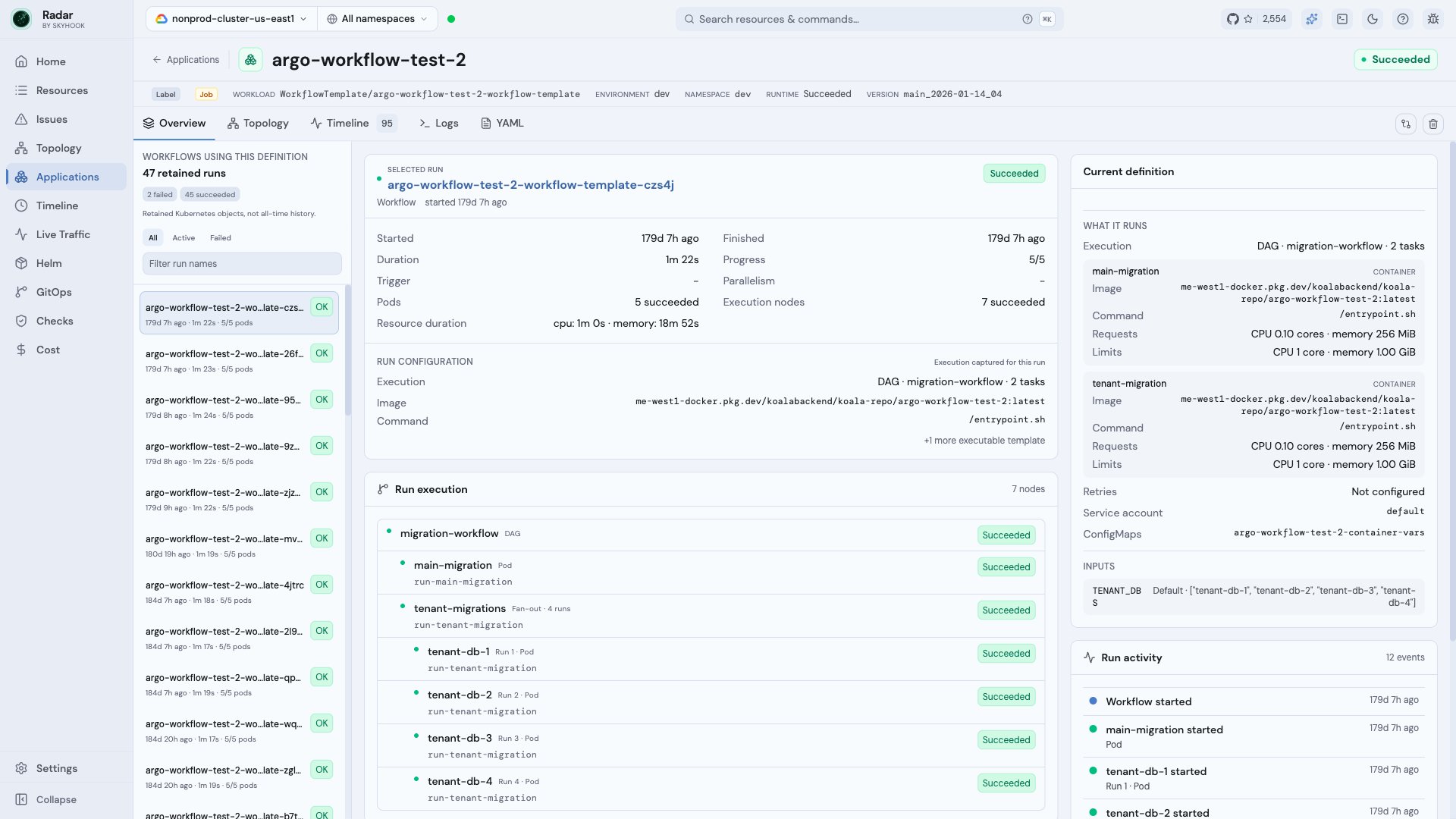Viewport: 1456px width, 819px height.
Task: Select run ending in late-9z...
Action: [239, 453]
